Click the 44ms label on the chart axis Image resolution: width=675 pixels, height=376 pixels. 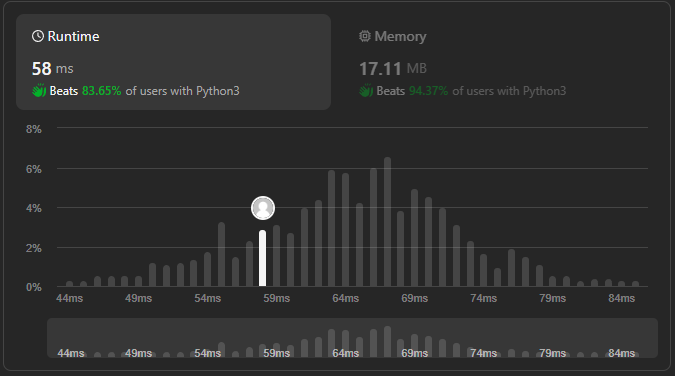[69, 298]
